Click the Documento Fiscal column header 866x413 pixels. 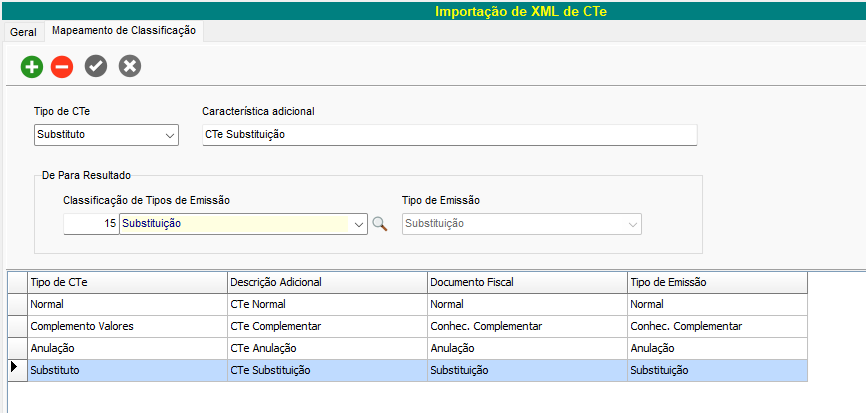pyautogui.click(x=527, y=282)
